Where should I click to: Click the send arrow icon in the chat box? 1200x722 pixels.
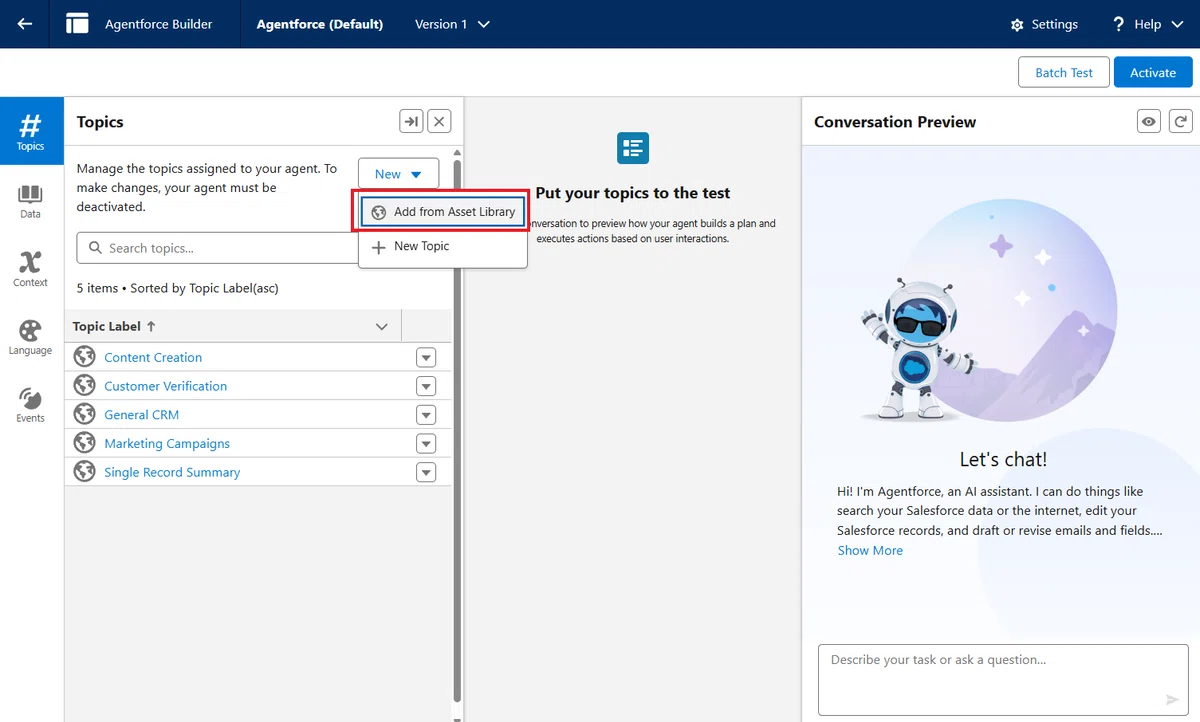1173,700
